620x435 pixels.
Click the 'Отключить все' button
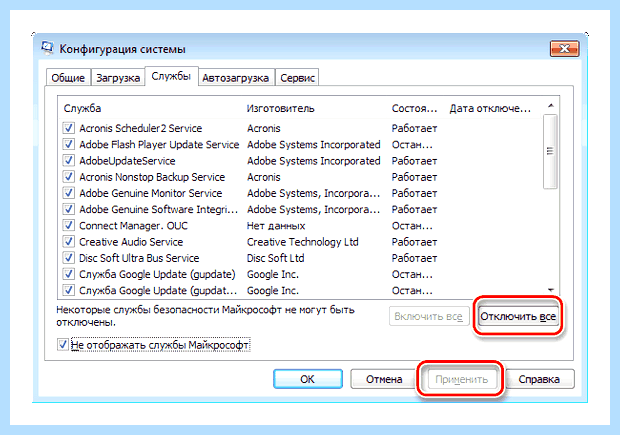[x=518, y=316]
